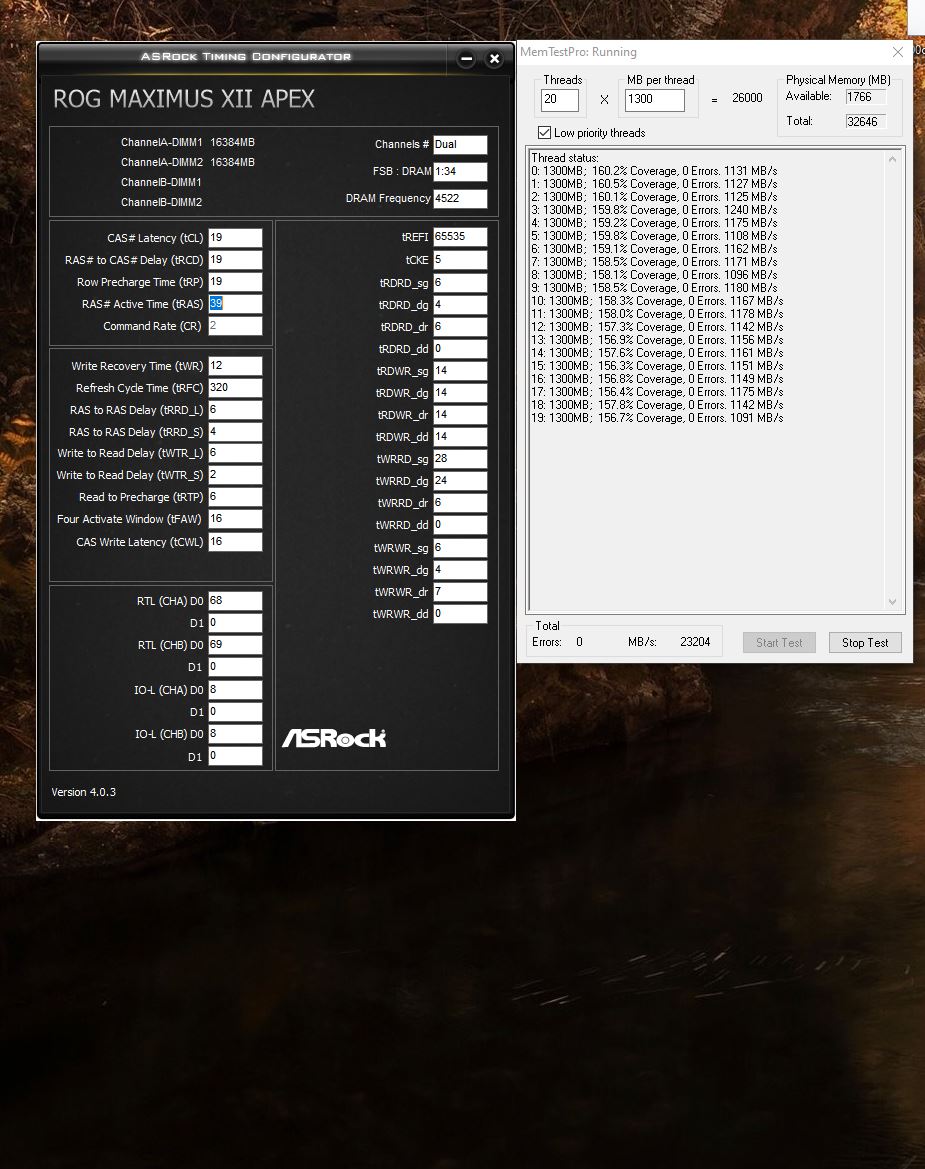Click the ASRock logo

pyautogui.click(x=334, y=738)
